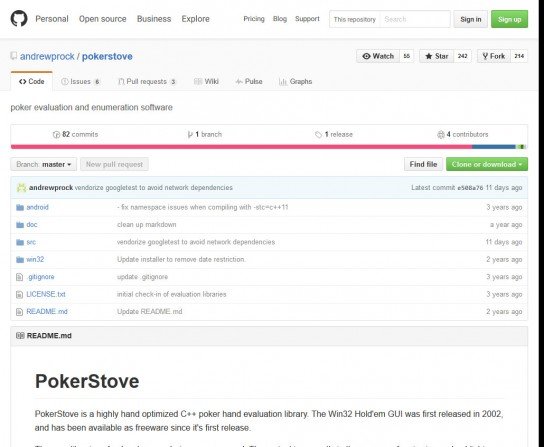Screen dimensions: 544x447
Task: Click andrewprock avatar in latest commit row
Action: click(x=22, y=188)
